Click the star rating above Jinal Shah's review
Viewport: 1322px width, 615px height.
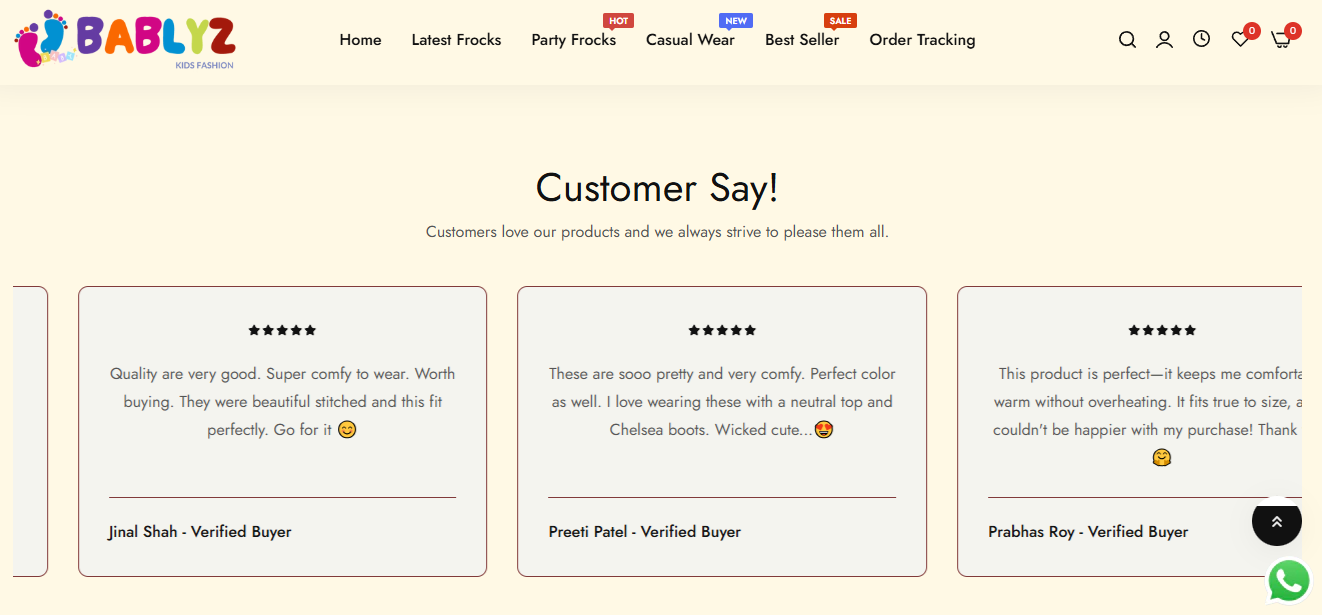pos(282,330)
